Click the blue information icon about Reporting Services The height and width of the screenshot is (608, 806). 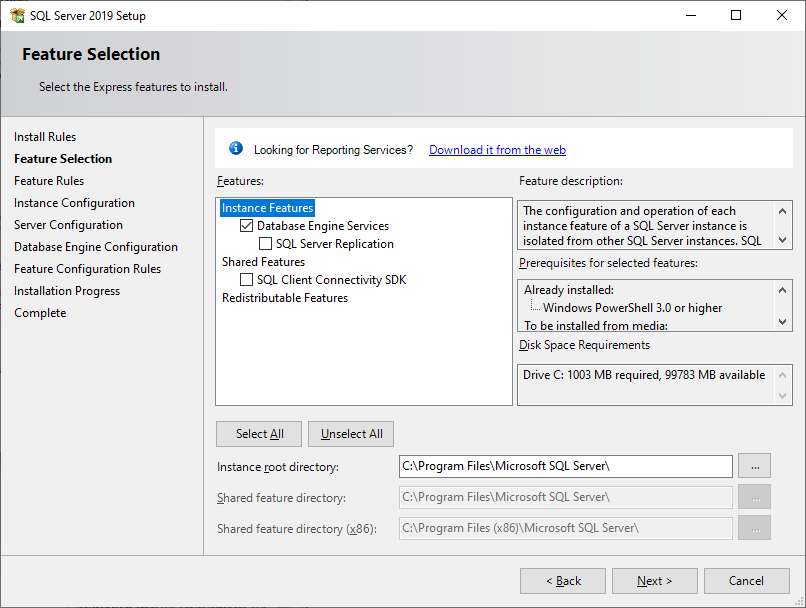click(236, 148)
